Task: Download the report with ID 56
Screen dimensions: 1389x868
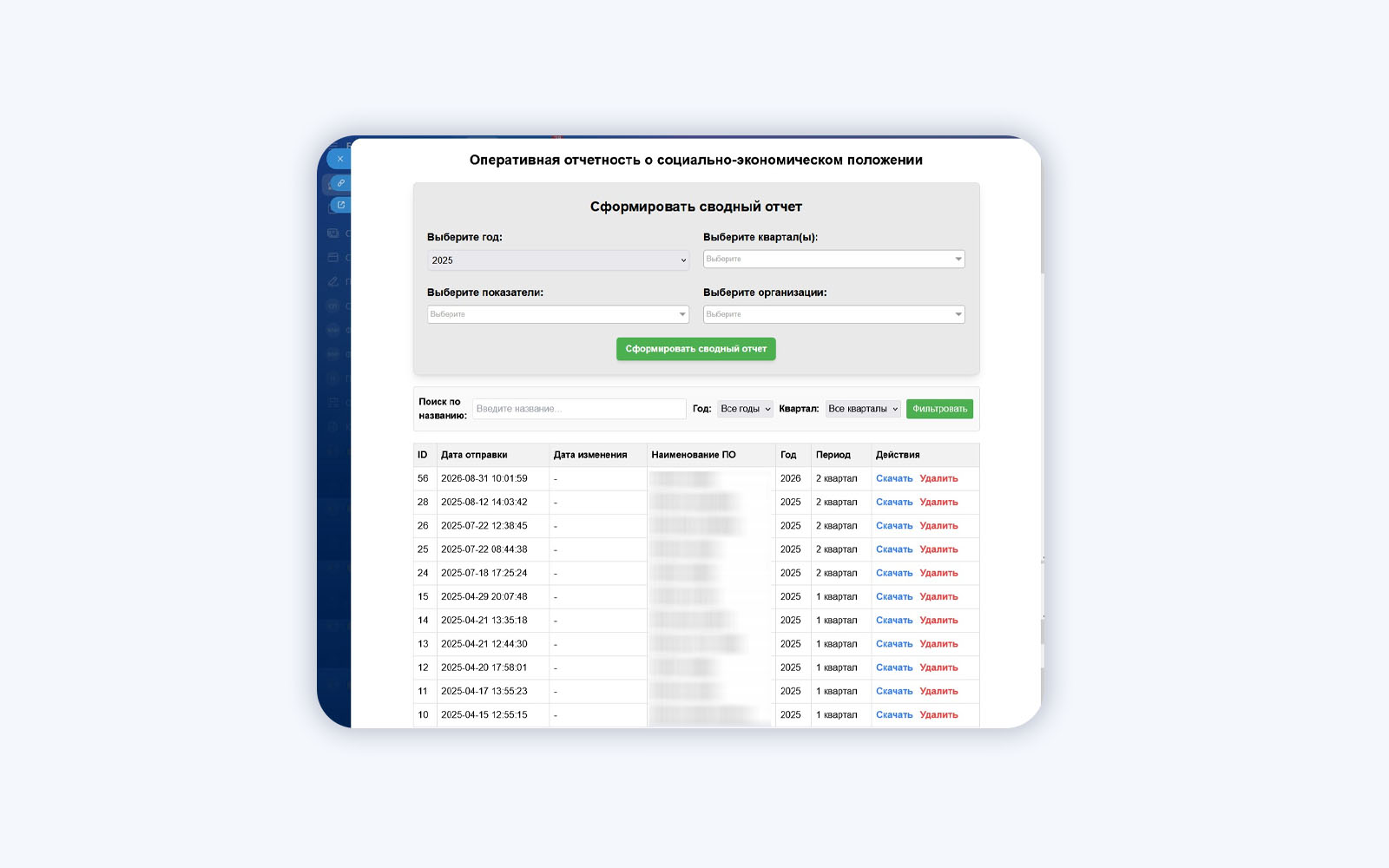Action: point(894,478)
